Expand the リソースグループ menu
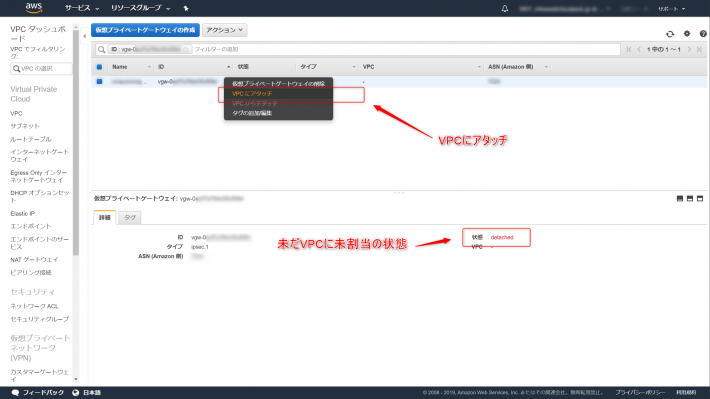 (140, 8)
